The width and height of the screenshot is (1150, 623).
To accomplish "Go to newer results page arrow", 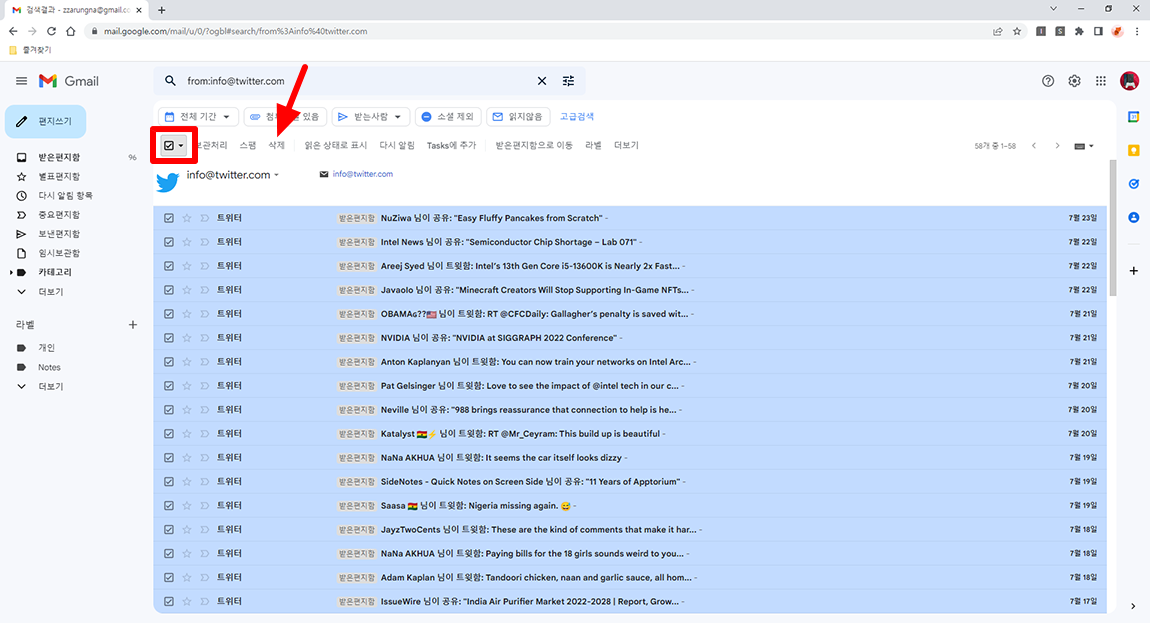I will click(1034, 145).
